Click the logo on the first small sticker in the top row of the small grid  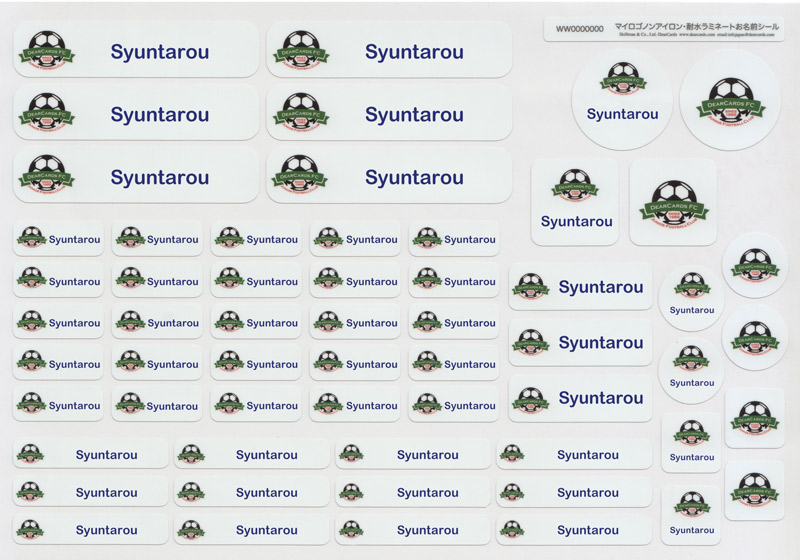(x=31, y=238)
